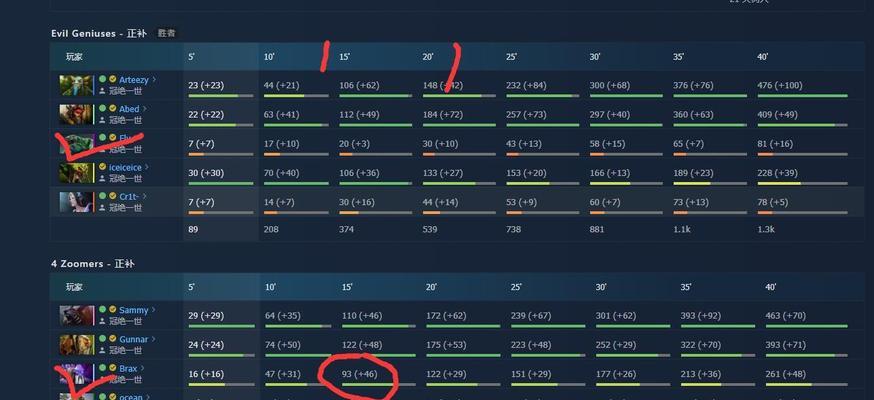Open Arteezy's hero portrait
The image size is (874, 400).
coord(77,85)
